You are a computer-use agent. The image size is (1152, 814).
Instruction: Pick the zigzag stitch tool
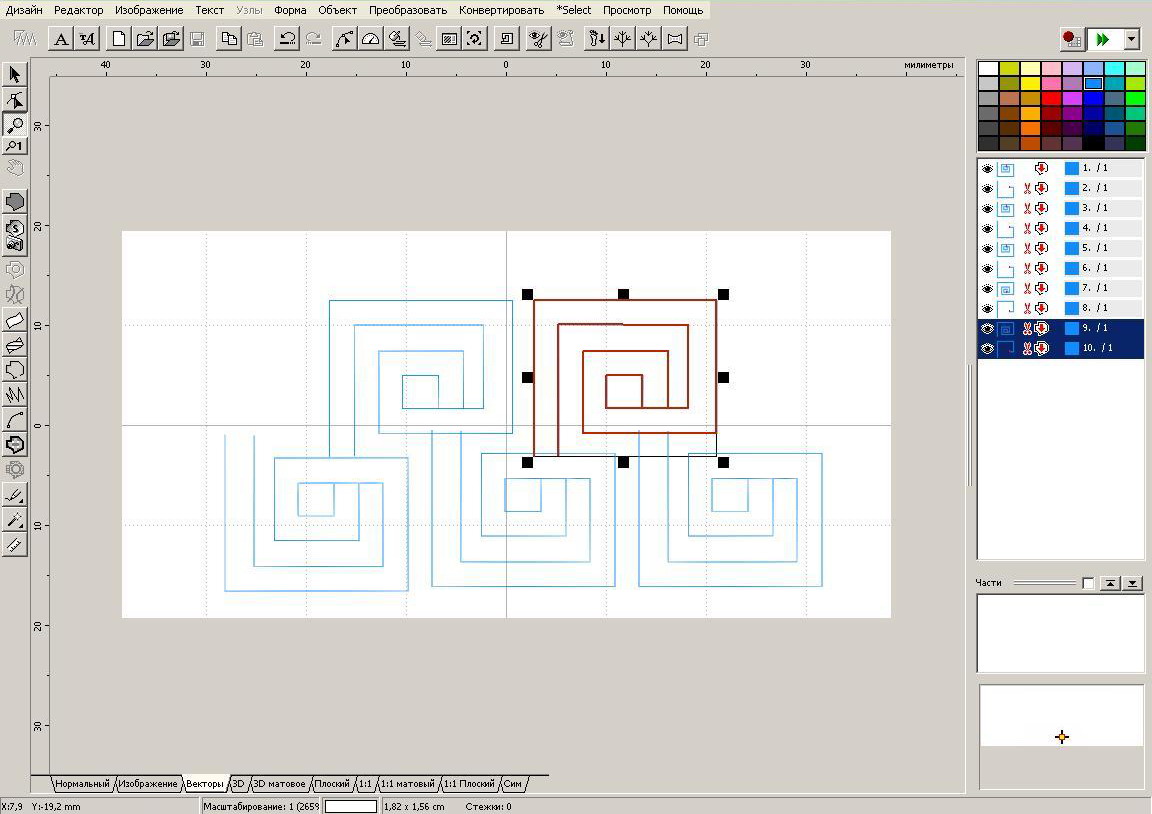(15, 395)
